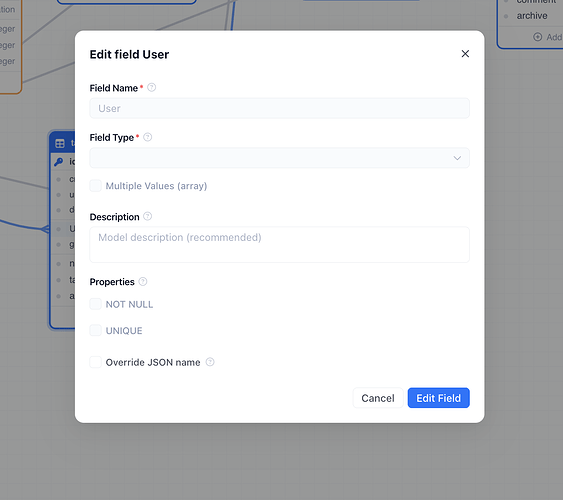This screenshot has width=563, height=500.
Task: Click help icon beside Override JSON name
Action: pyautogui.click(x=210, y=362)
